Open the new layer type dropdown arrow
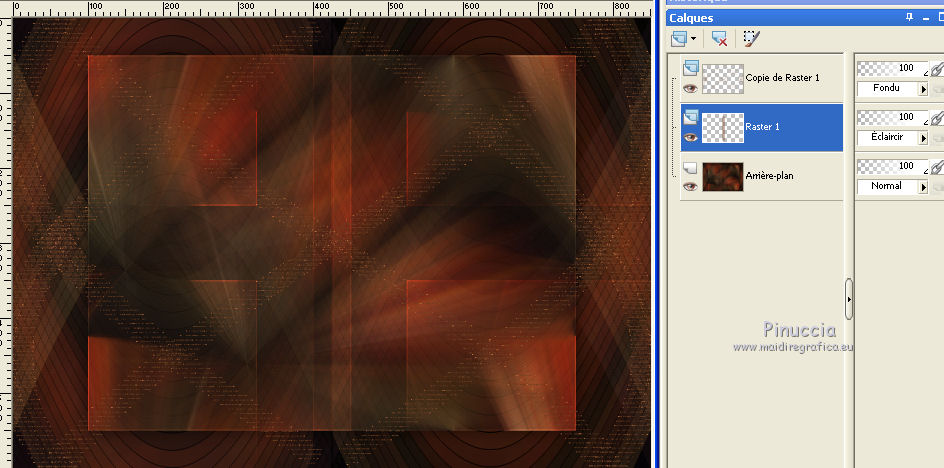Image resolution: width=944 pixels, height=468 pixels. [694, 39]
